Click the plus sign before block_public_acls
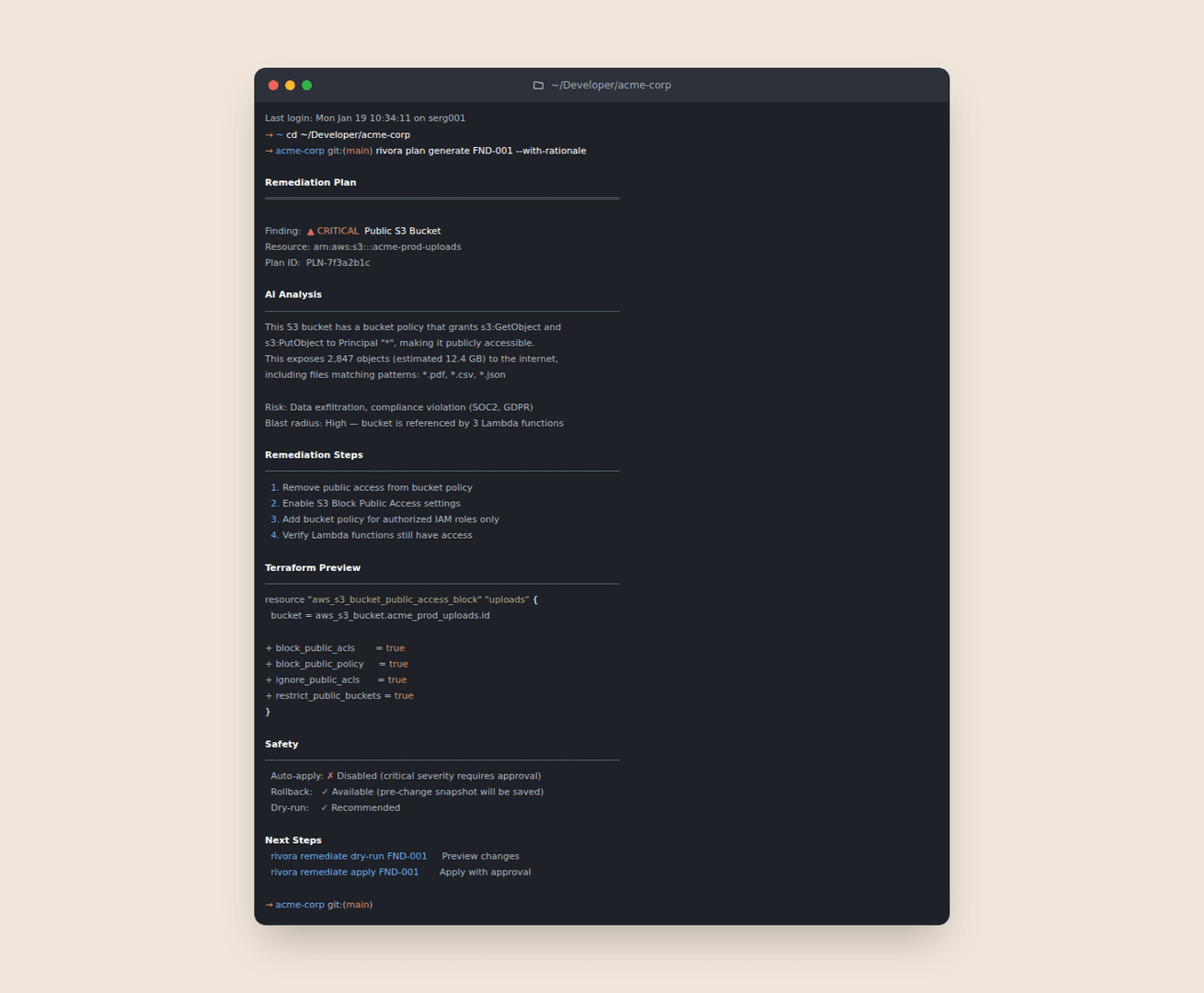Screen dimensions: 1204x993 tap(269, 648)
